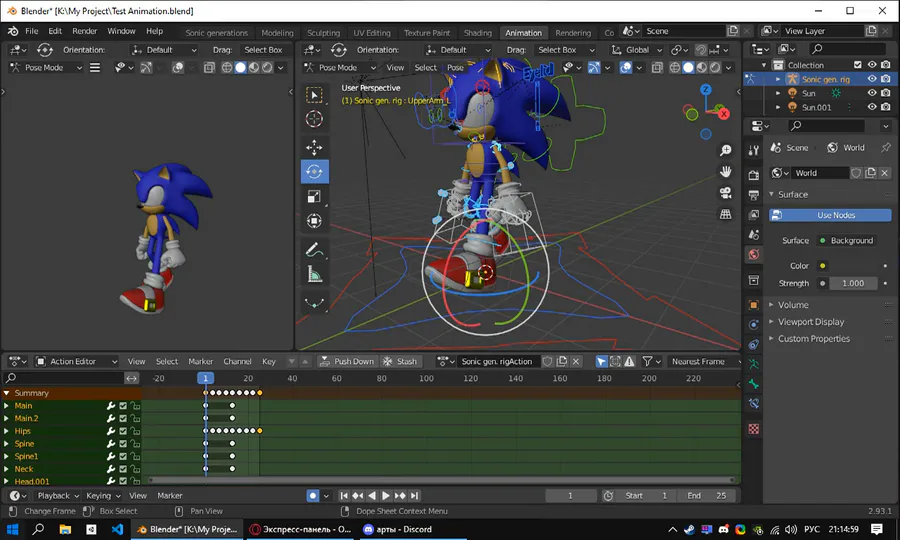900x540 pixels.
Task: Toggle Sun viewport visibility eye
Action: (872, 93)
